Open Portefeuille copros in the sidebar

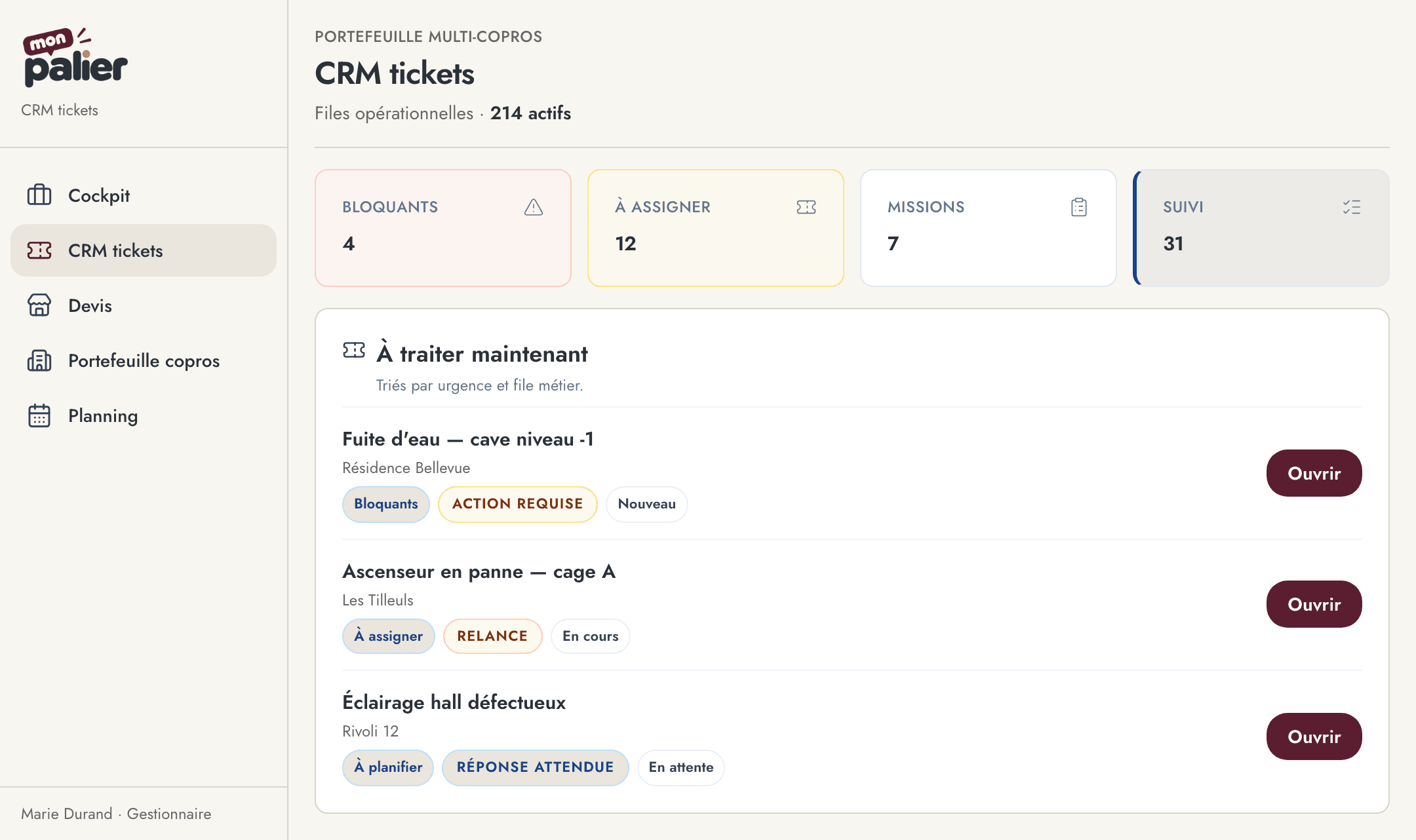[x=144, y=360]
